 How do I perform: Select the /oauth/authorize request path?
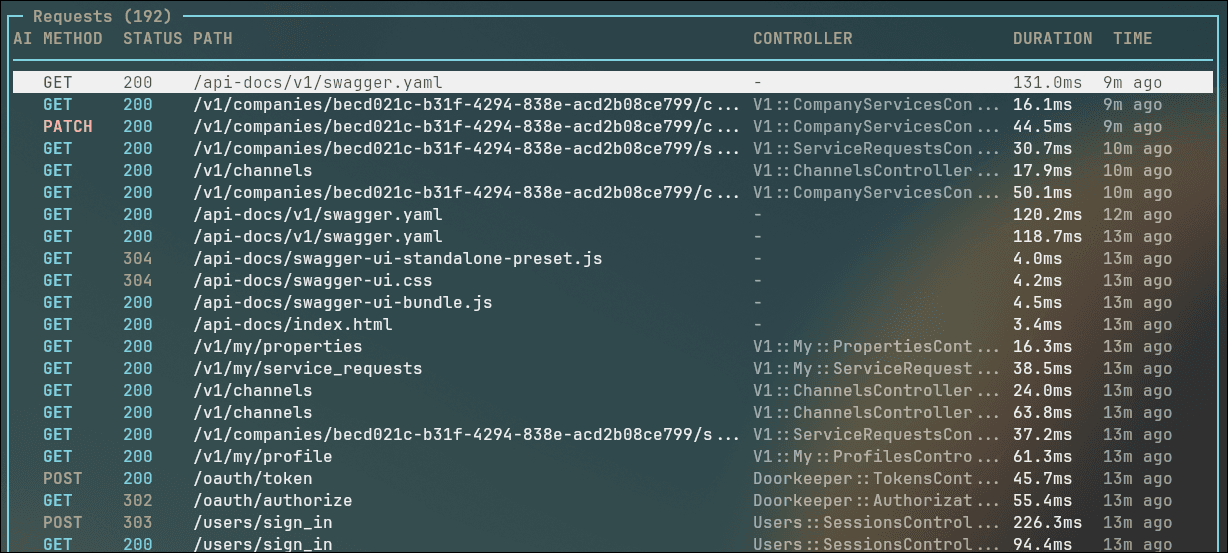pyautogui.click(x=273, y=501)
